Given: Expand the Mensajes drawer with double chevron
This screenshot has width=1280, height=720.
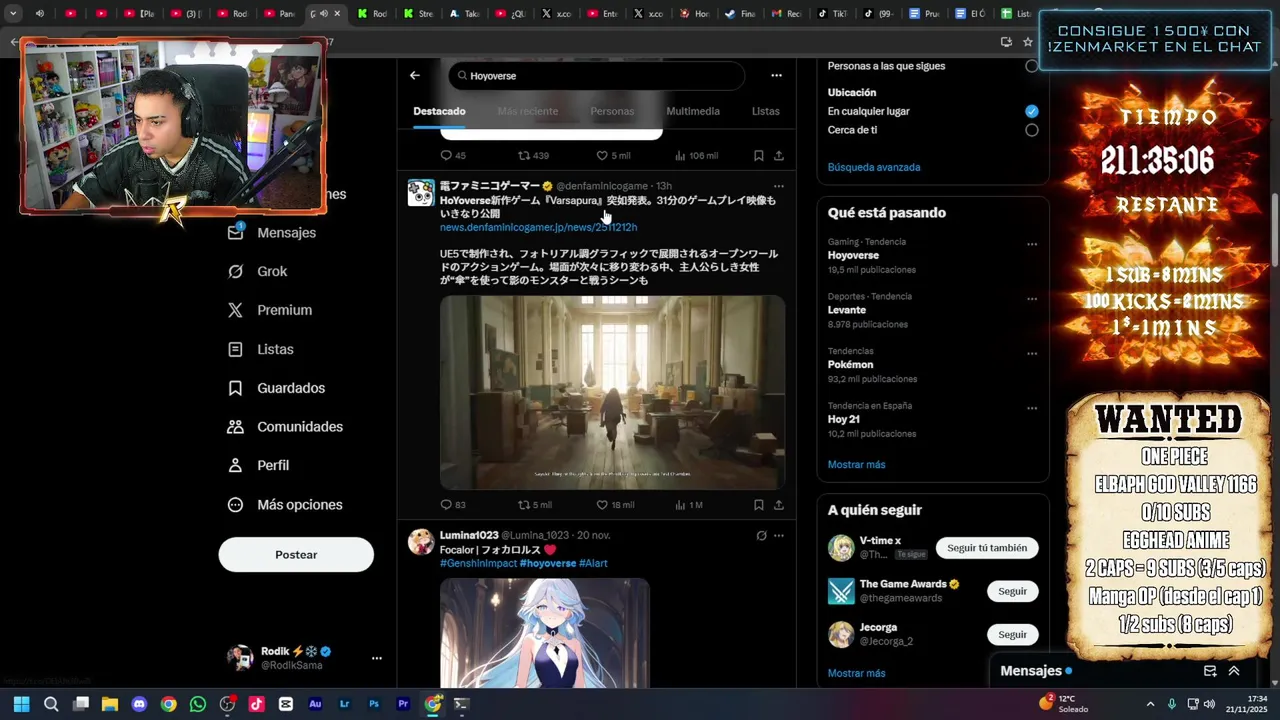Looking at the screenshot, I should coord(1234,671).
